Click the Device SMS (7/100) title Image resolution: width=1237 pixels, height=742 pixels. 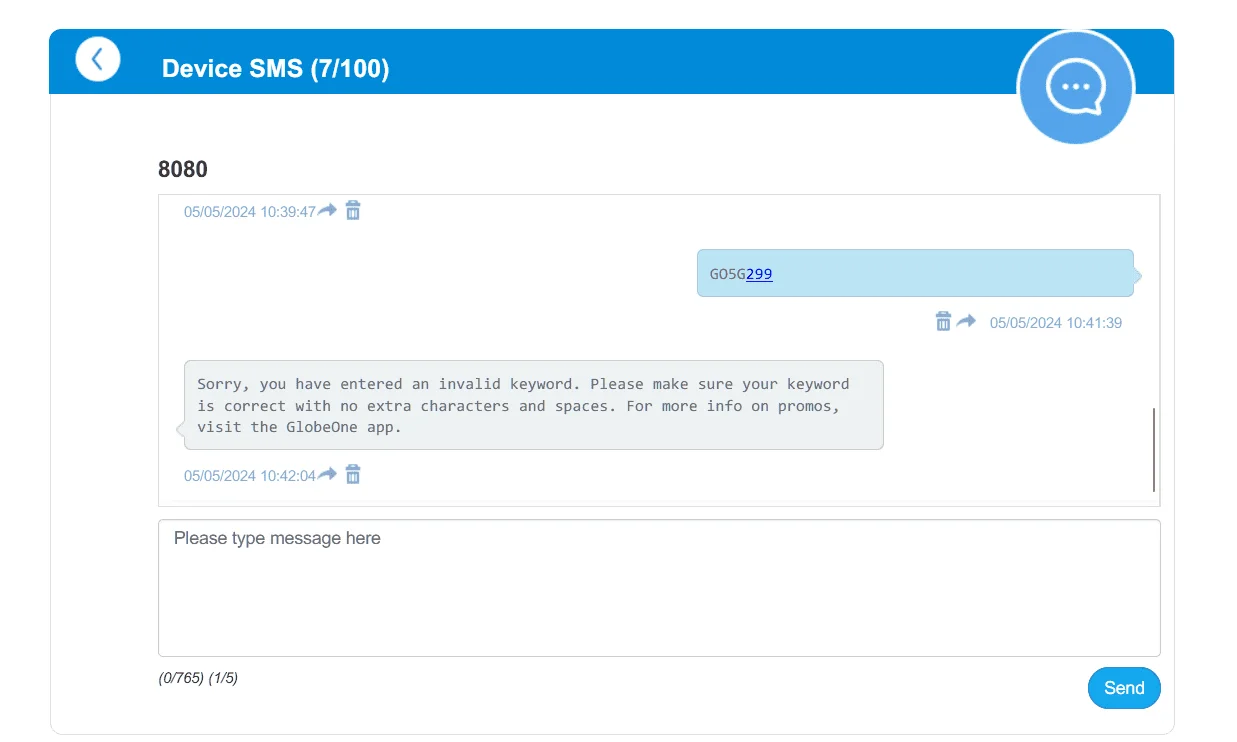click(x=276, y=69)
